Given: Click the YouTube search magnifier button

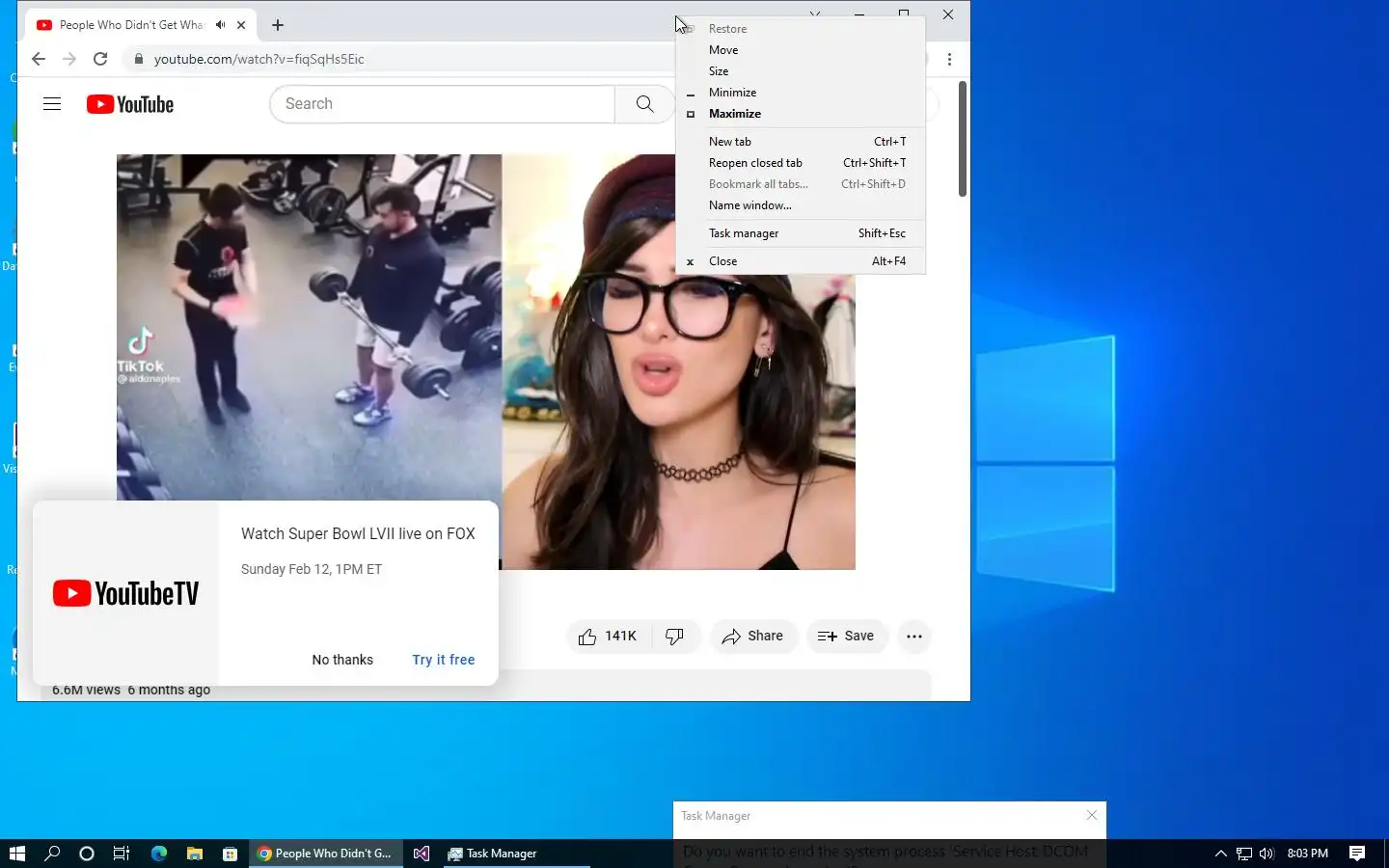Looking at the screenshot, I should tap(644, 104).
